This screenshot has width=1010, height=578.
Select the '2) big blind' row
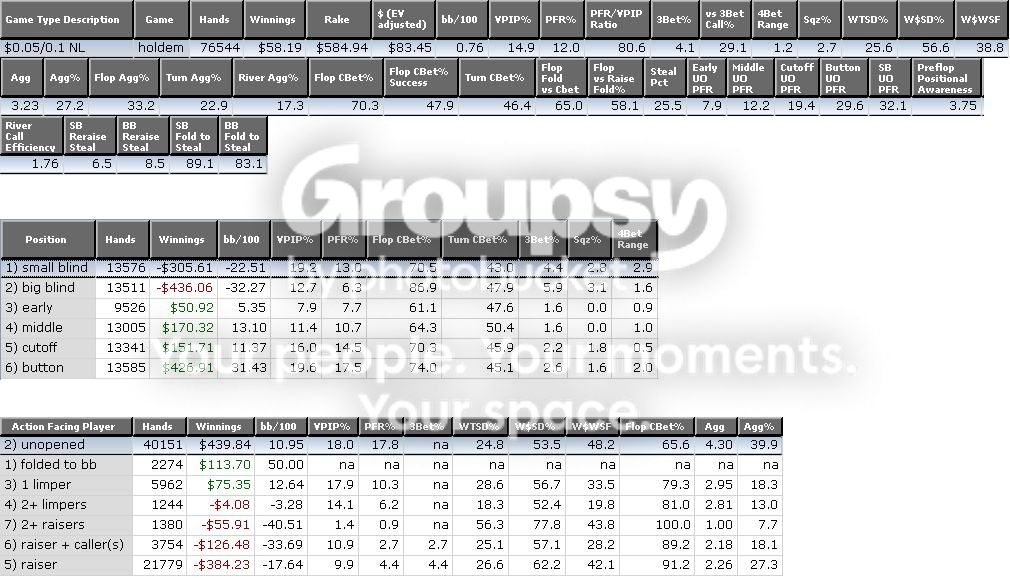pyautogui.click(x=329, y=287)
